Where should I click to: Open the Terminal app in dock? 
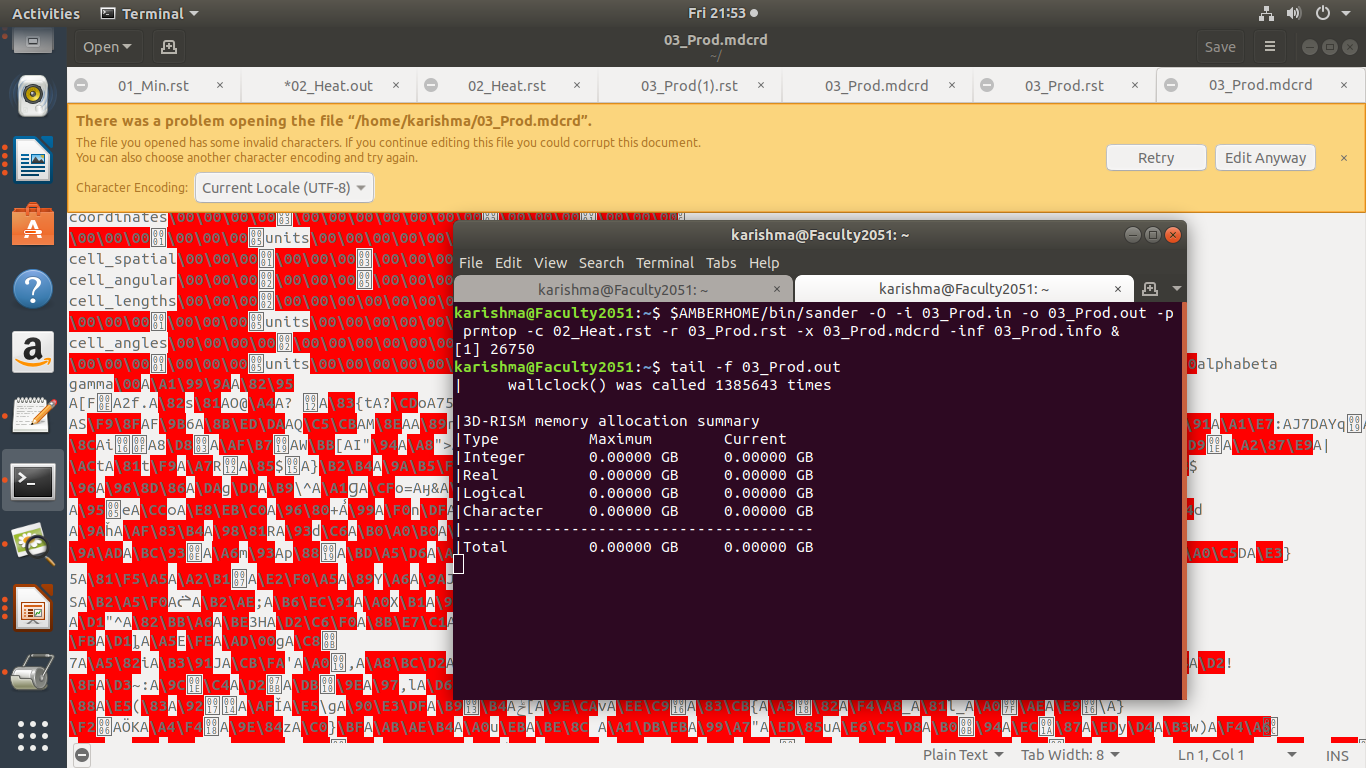tap(32, 482)
